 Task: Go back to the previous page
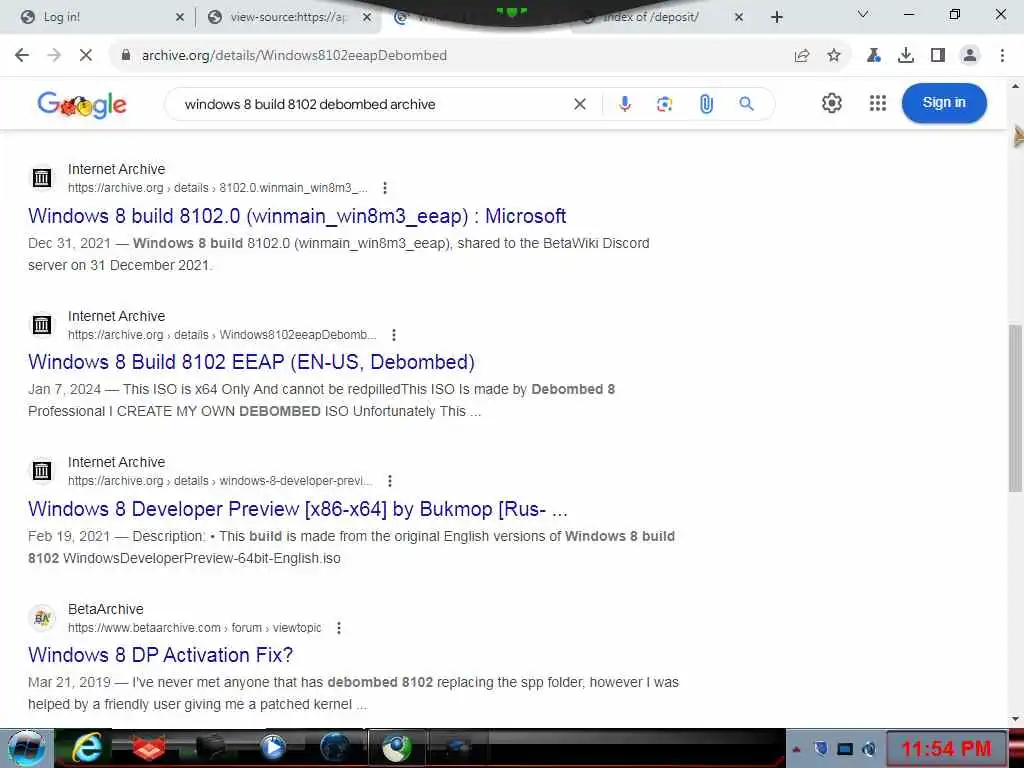pos(22,56)
